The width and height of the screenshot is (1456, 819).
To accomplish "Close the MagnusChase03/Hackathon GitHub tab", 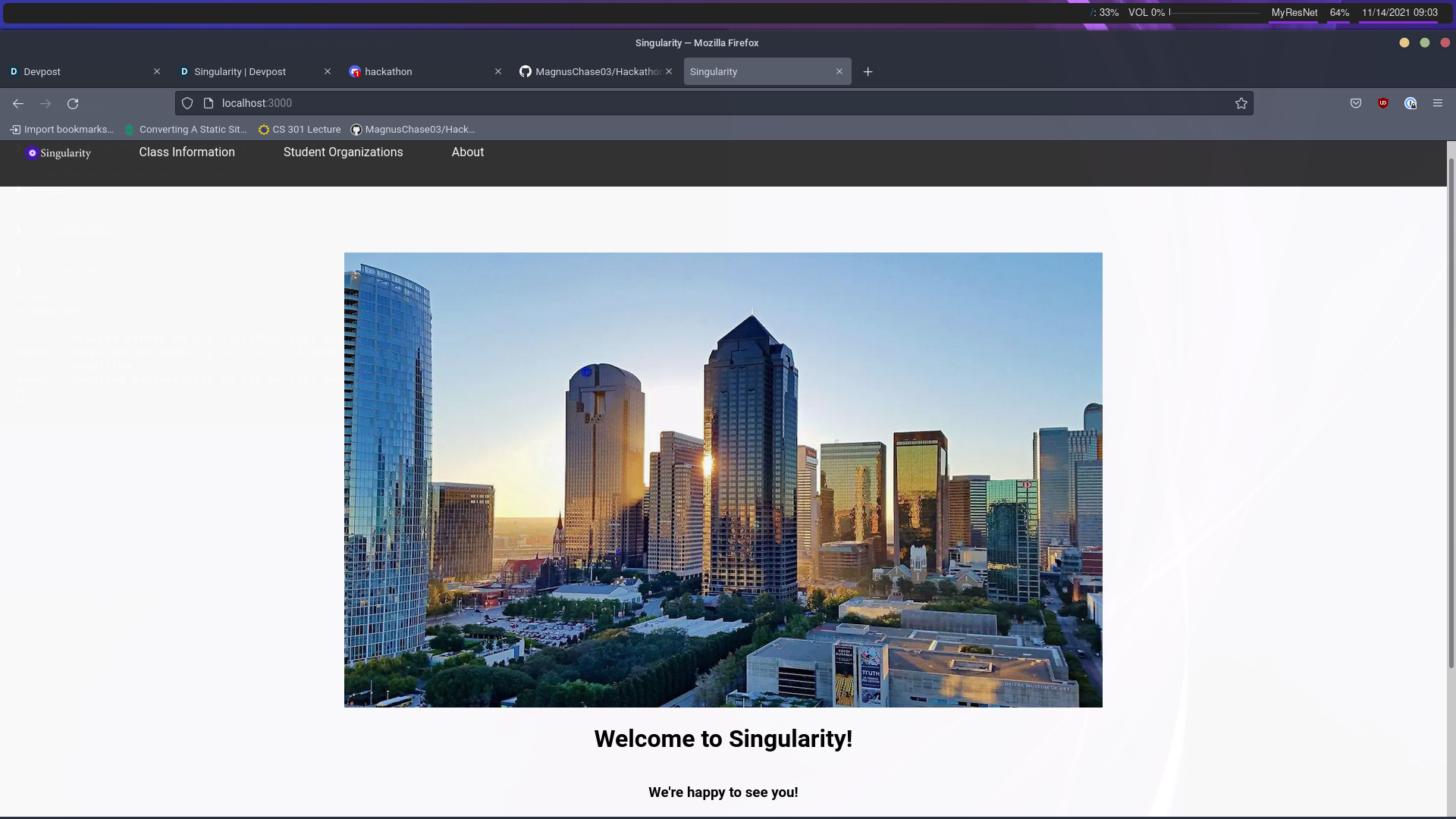I will (x=669, y=72).
